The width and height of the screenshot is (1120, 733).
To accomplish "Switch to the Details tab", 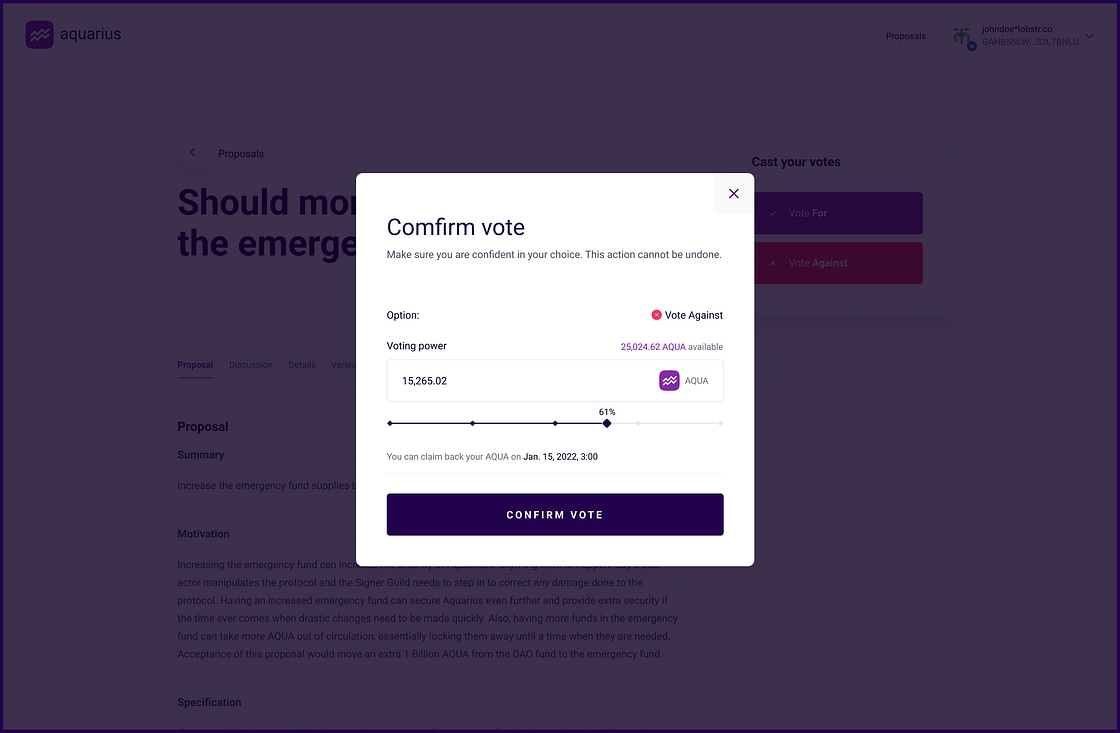I will (302, 365).
